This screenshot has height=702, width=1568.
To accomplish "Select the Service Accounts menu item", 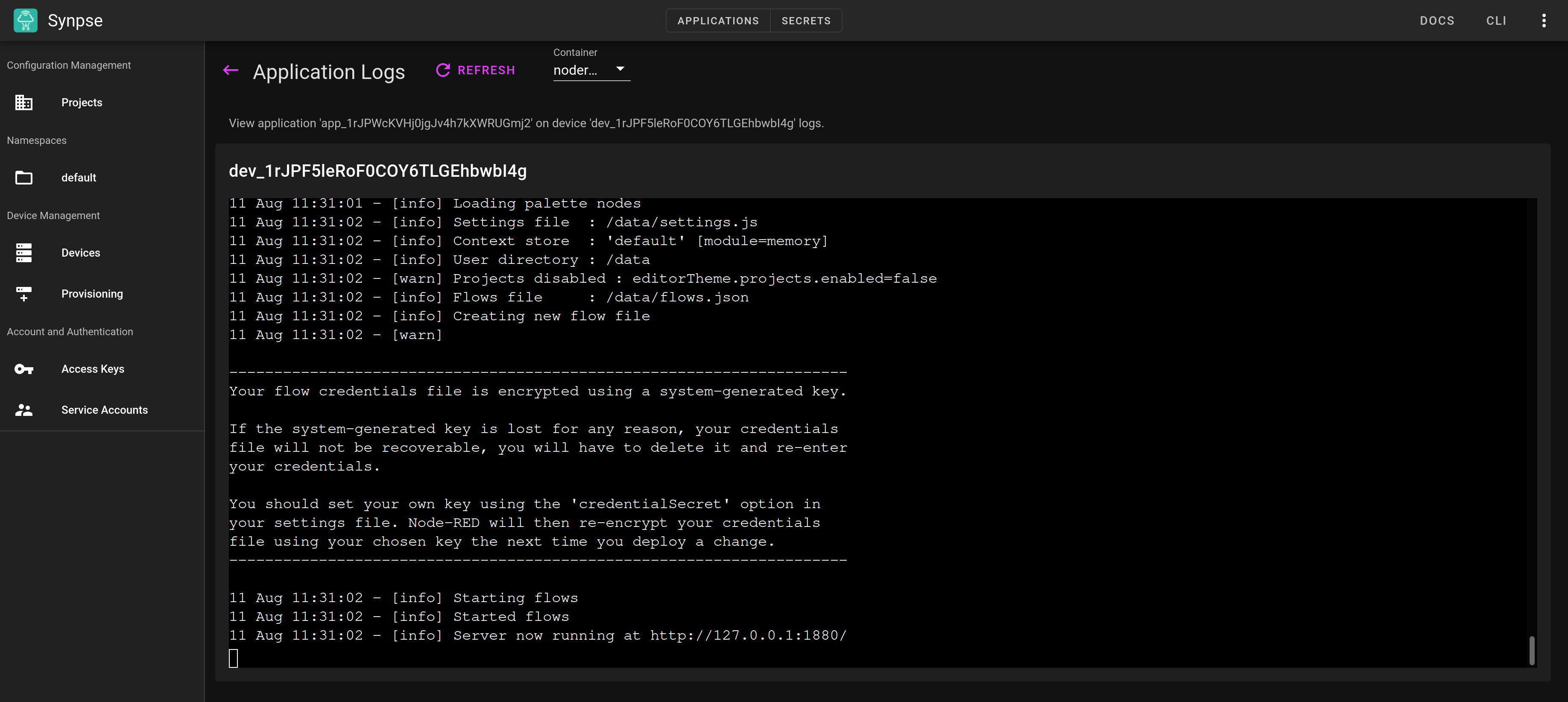I will pyautogui.click(x=104, y=410).
